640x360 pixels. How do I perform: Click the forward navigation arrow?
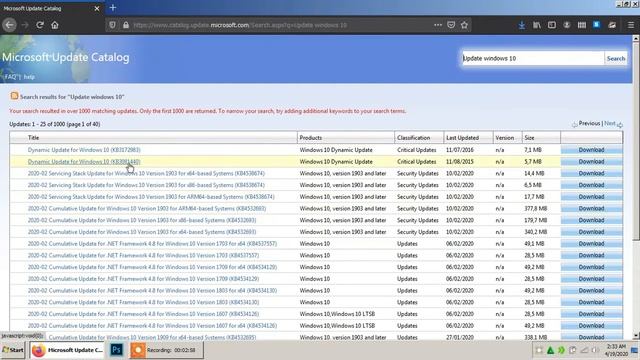(25, 25)
